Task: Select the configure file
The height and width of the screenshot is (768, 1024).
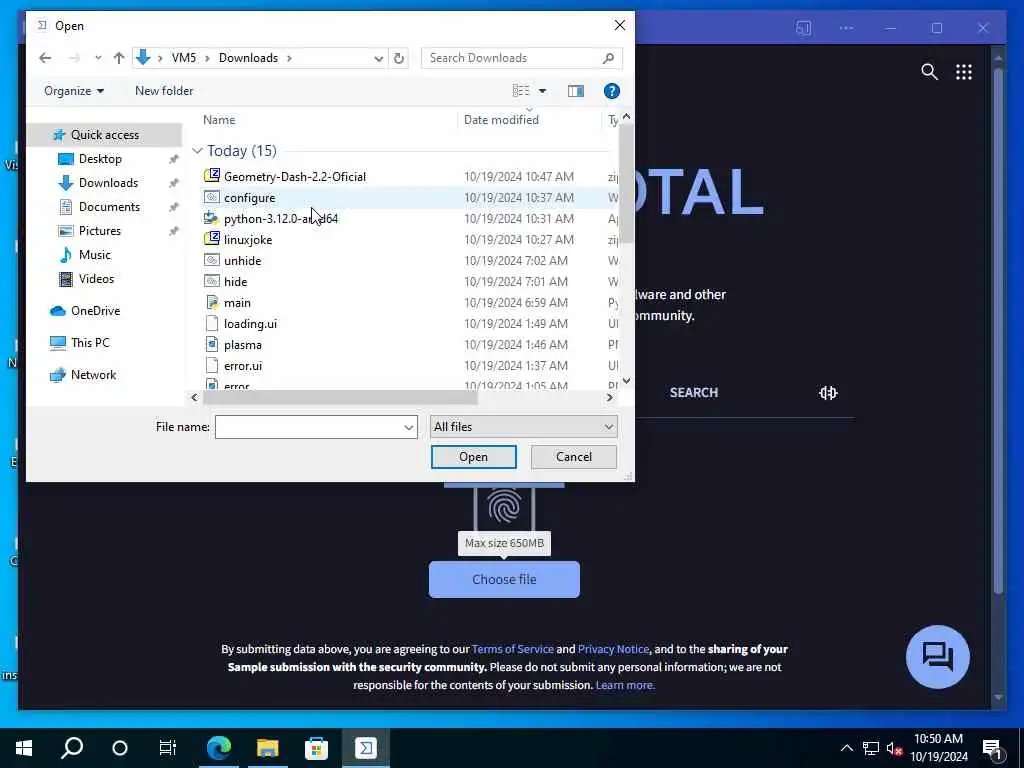Action: click(x=249, y=198)
